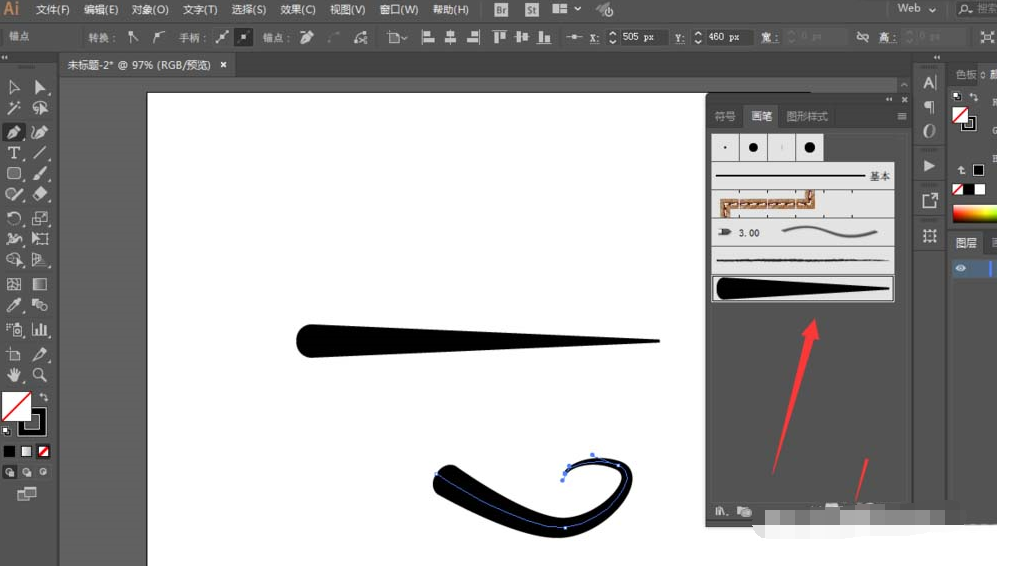The height and width of the screenshot is (566, 1017).
Task: Expand the Web workspace dropdown
Action: (916, 9)
